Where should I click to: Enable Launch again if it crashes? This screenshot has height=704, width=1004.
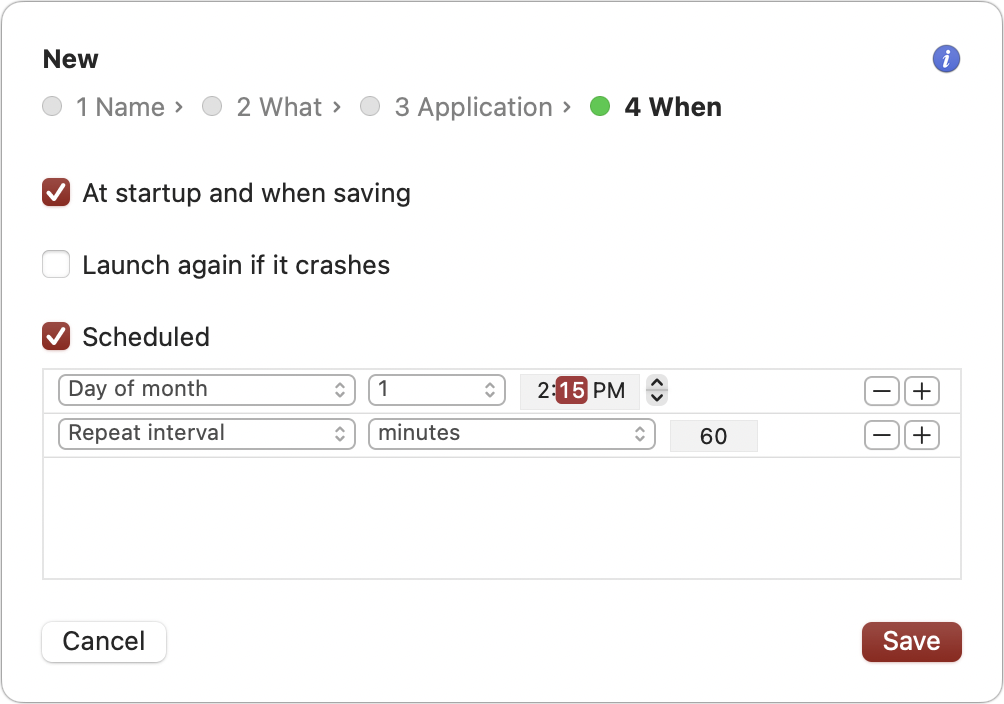[x=56, y=265]
